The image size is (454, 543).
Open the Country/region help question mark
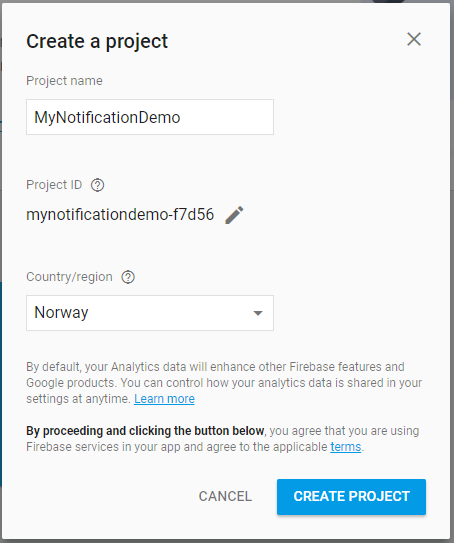pyautogui.click(x=128, y=277)
